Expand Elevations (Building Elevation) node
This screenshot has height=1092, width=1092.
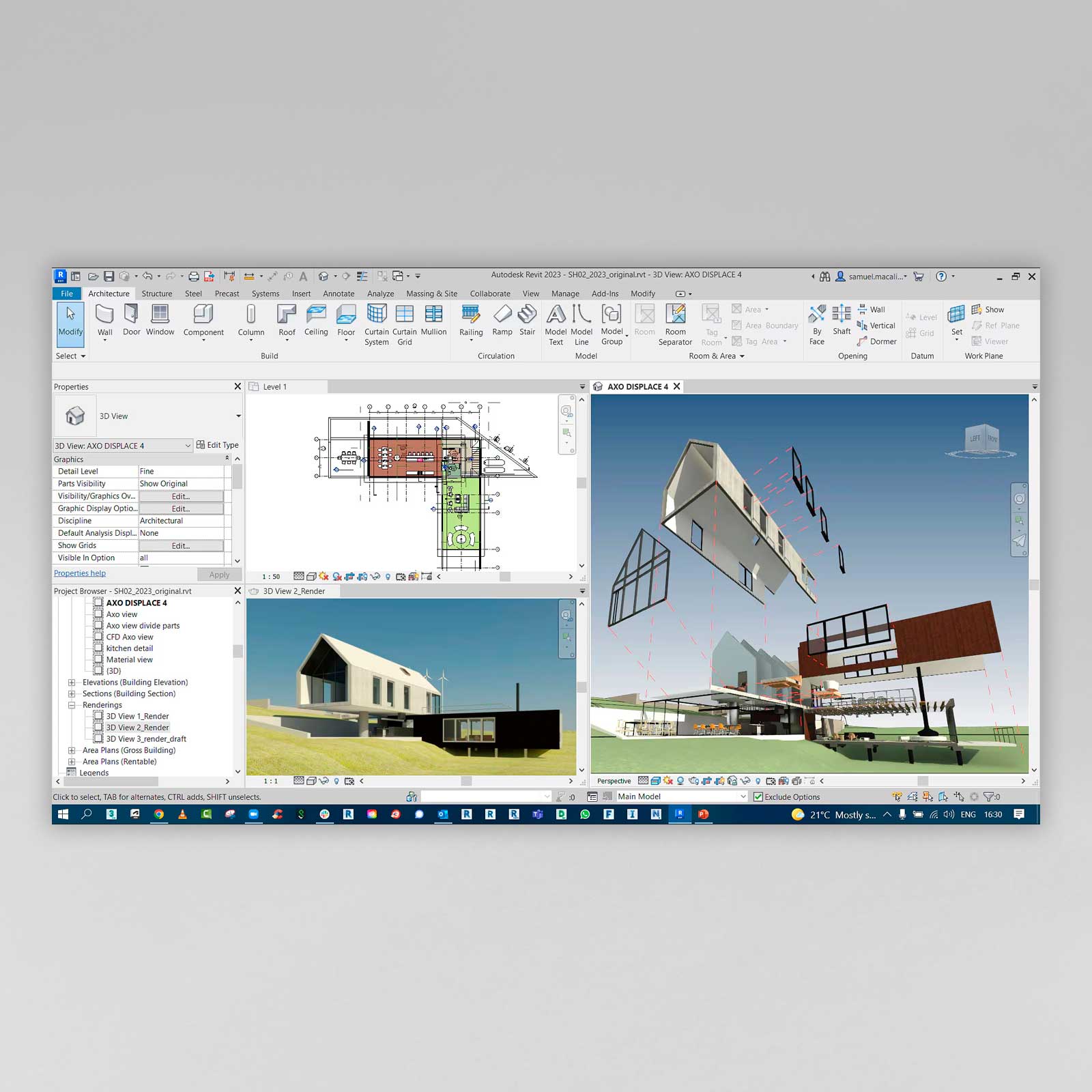(x=71, y=682)
